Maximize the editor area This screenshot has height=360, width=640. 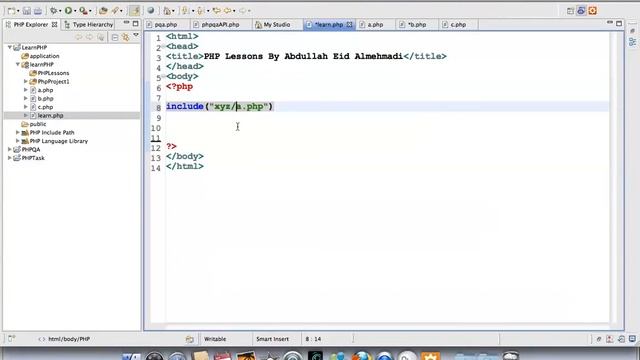(619, 24)
